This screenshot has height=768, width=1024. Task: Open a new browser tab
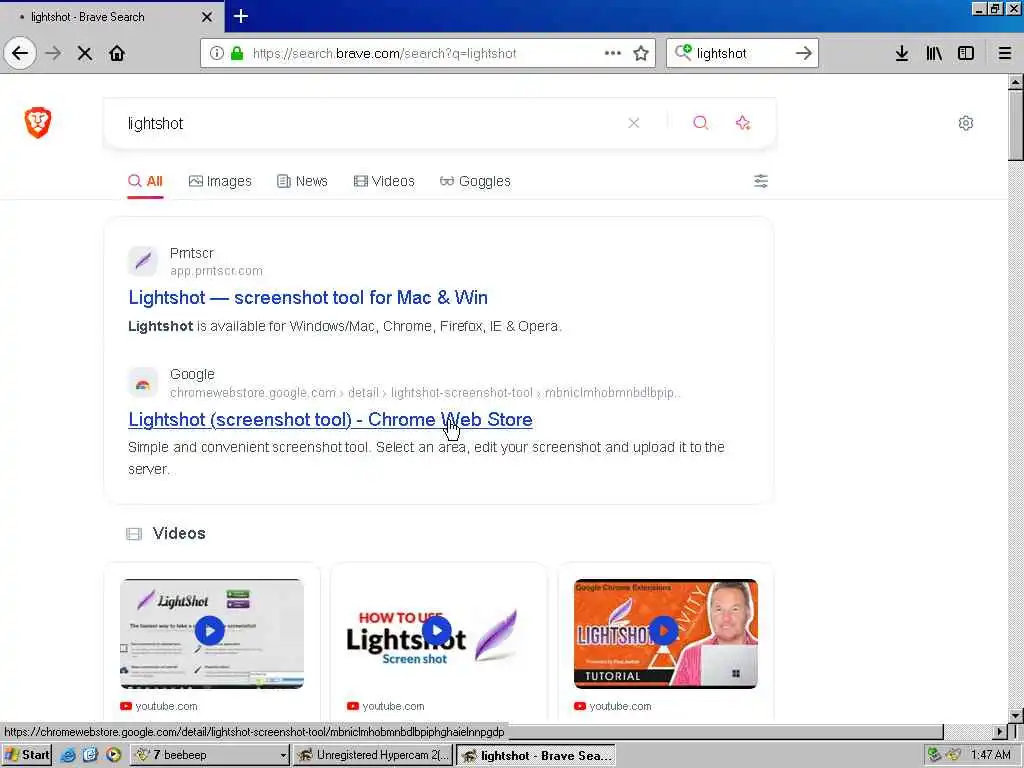click(x=240, y=16)
